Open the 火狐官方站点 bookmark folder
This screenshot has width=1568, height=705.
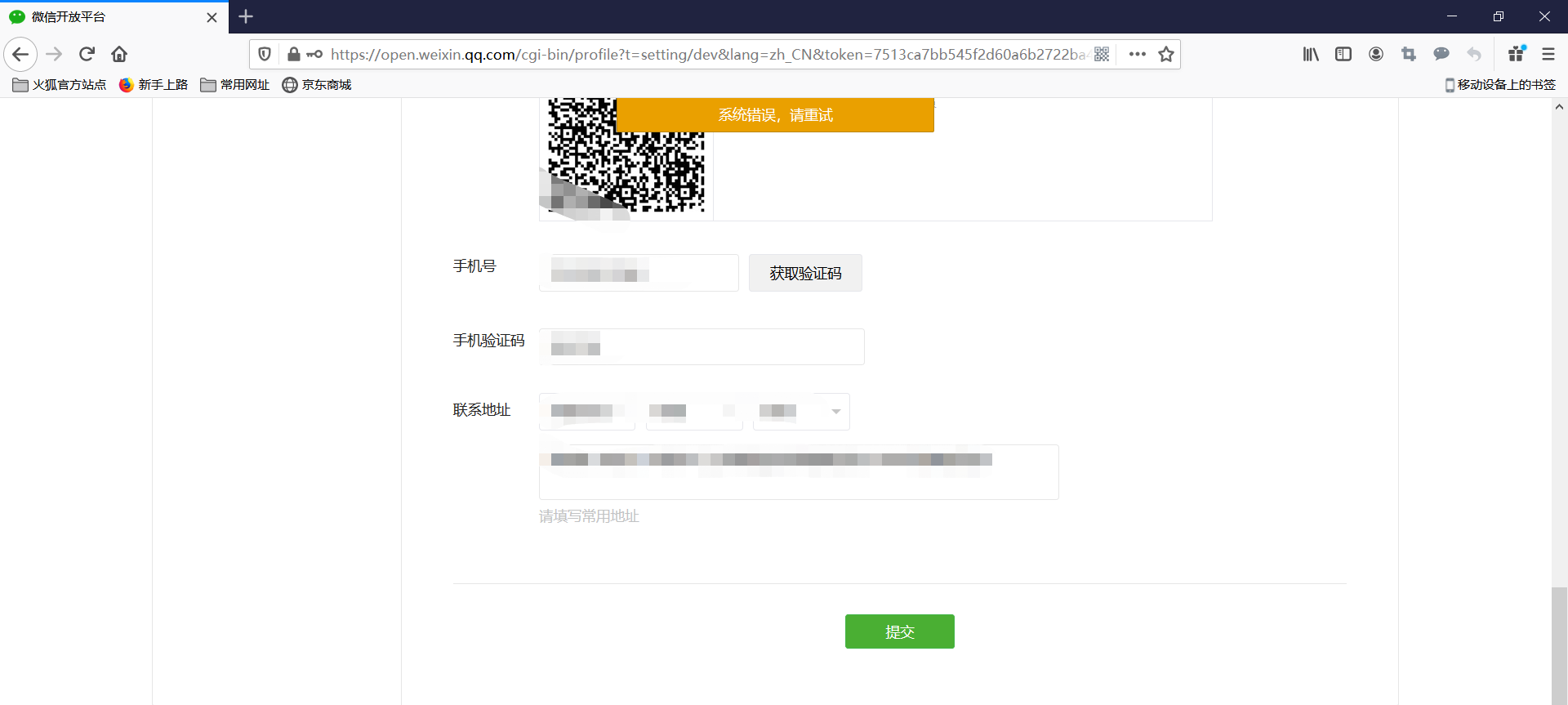click(x=60, y=85)
